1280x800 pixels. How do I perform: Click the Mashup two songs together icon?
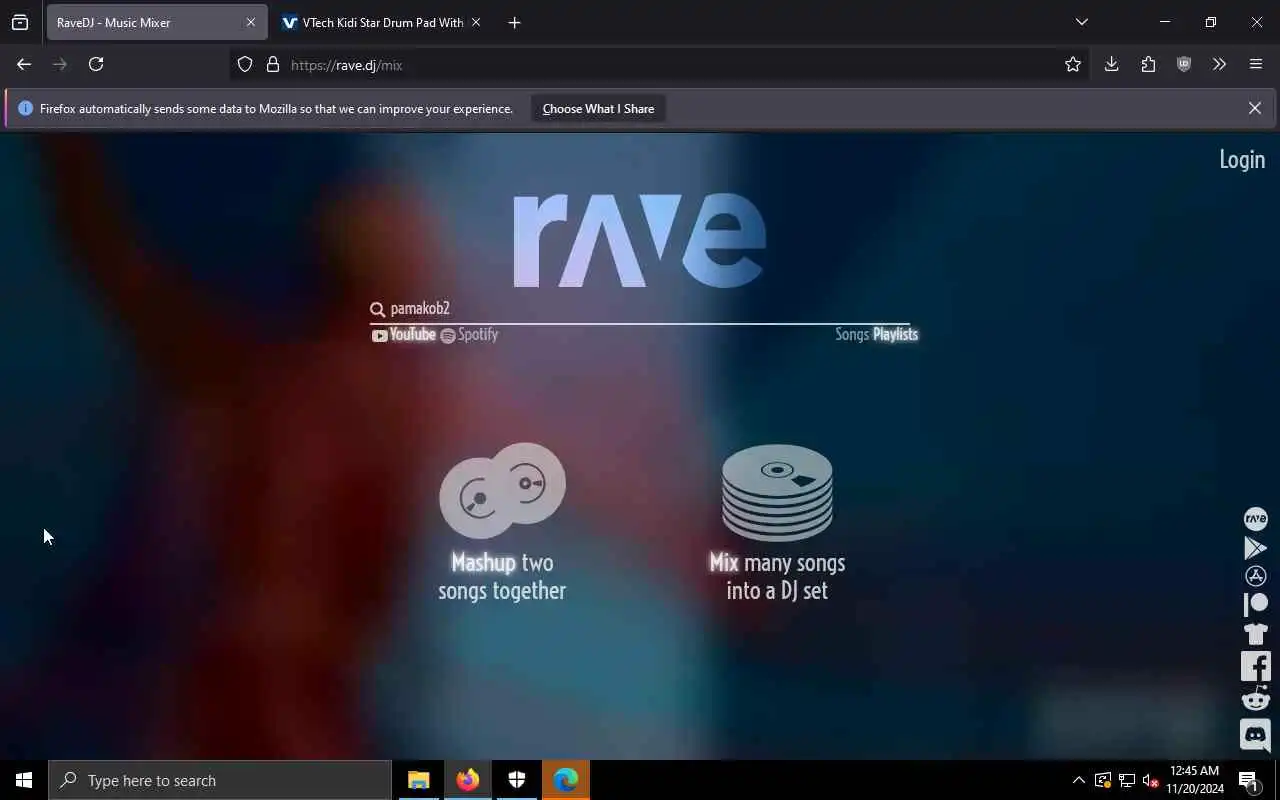(502, 490)
